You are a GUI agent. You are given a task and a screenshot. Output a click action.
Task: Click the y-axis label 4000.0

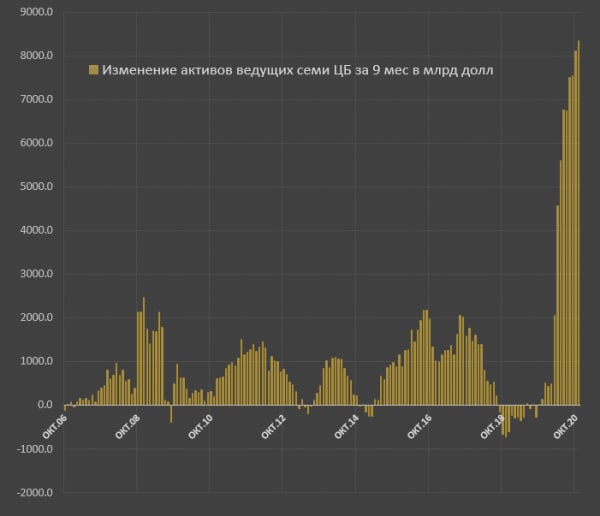(36, 230)
